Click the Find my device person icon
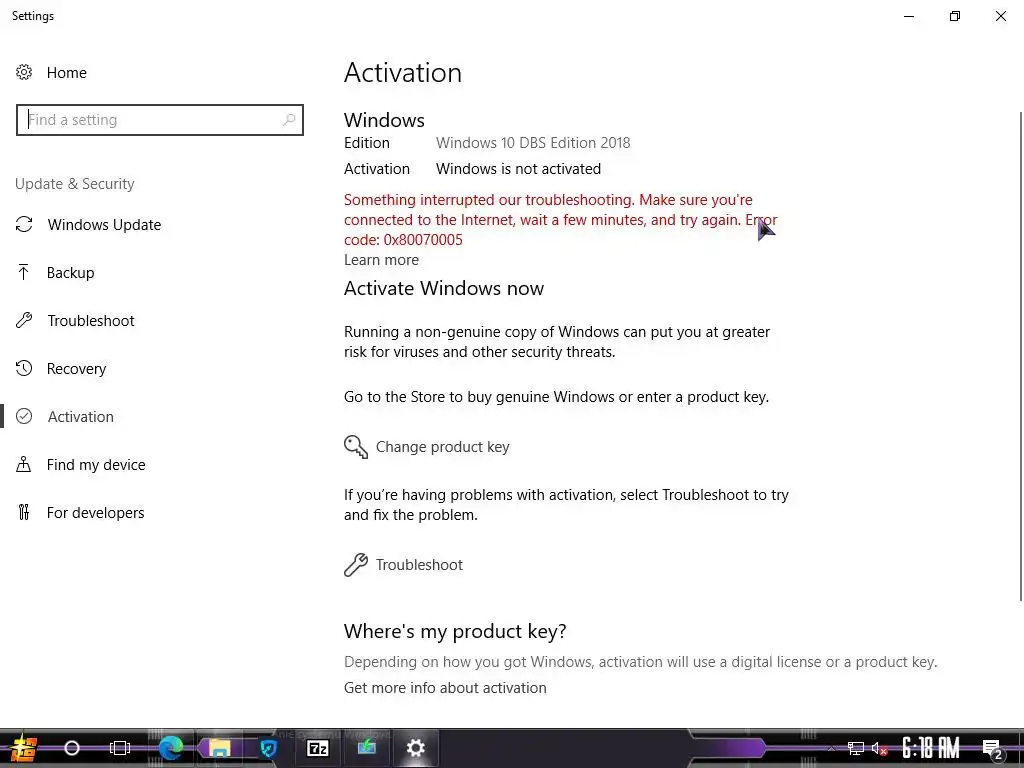The height and width of the screenshot is (768, 1024). (24, 464)
